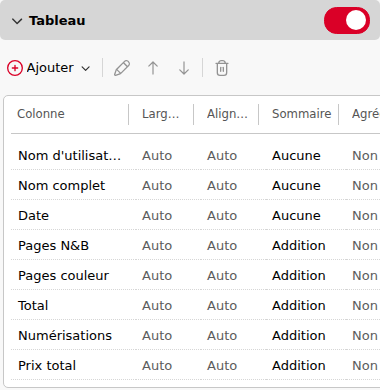Open the Ajouter dropdown arrow
The image size is (380, 390).
86,68
